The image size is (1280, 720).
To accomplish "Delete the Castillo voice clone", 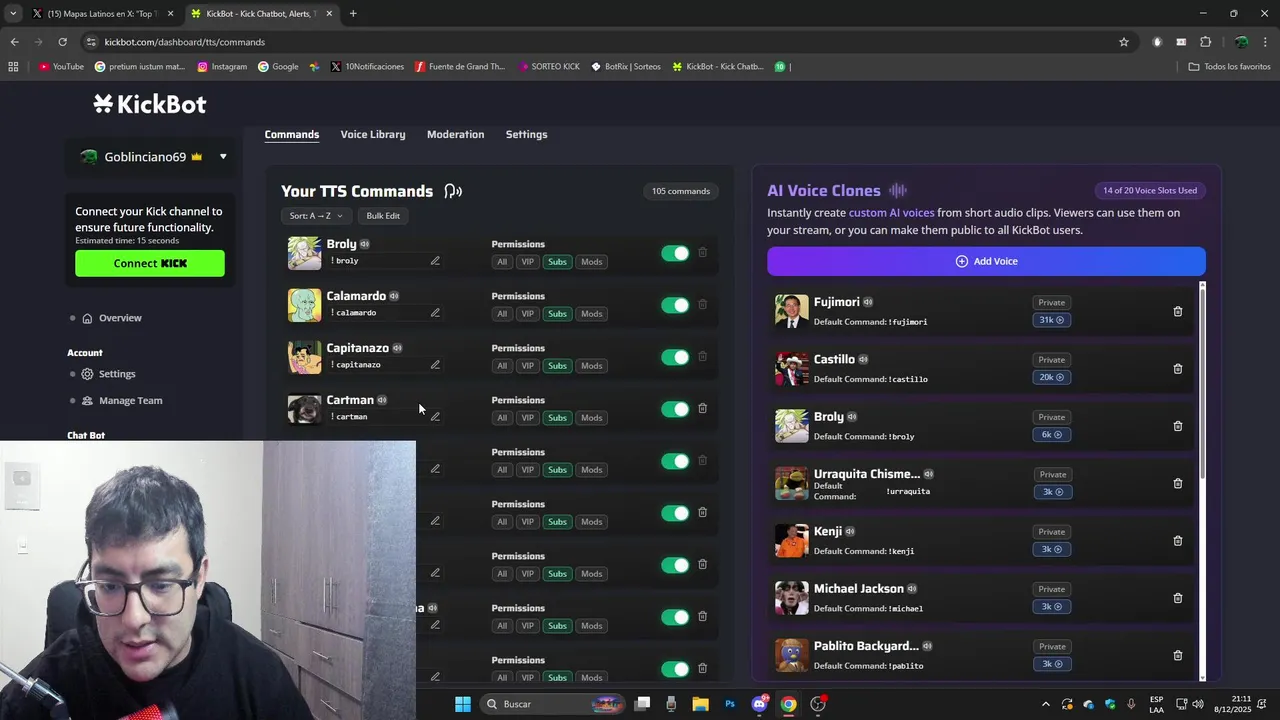I will click(x=1177, y=369).
